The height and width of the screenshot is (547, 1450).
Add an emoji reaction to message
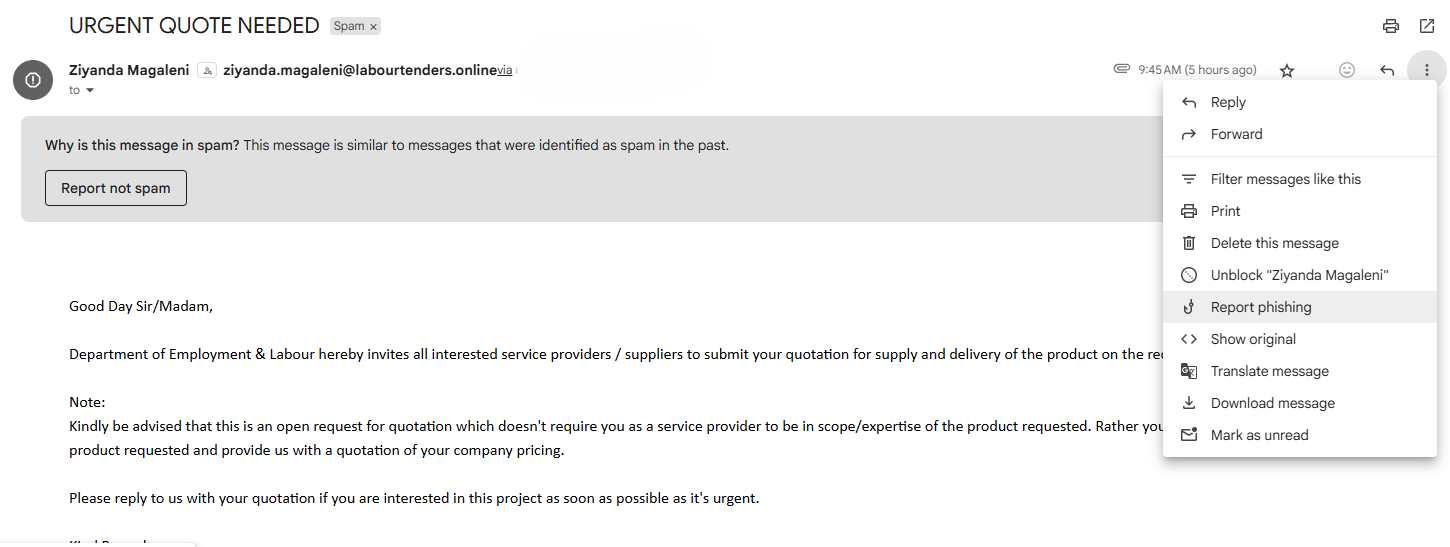click(1347, 70)
